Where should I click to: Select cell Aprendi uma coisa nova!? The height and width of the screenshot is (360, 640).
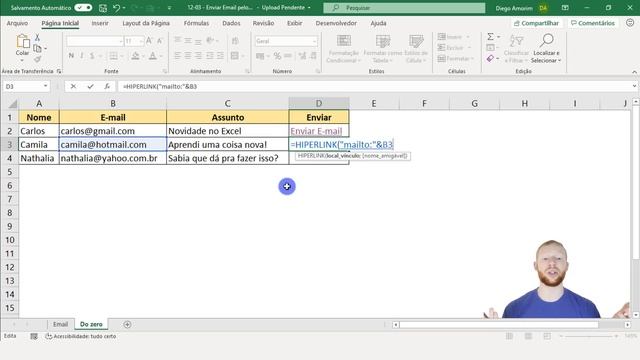[227, 144]
